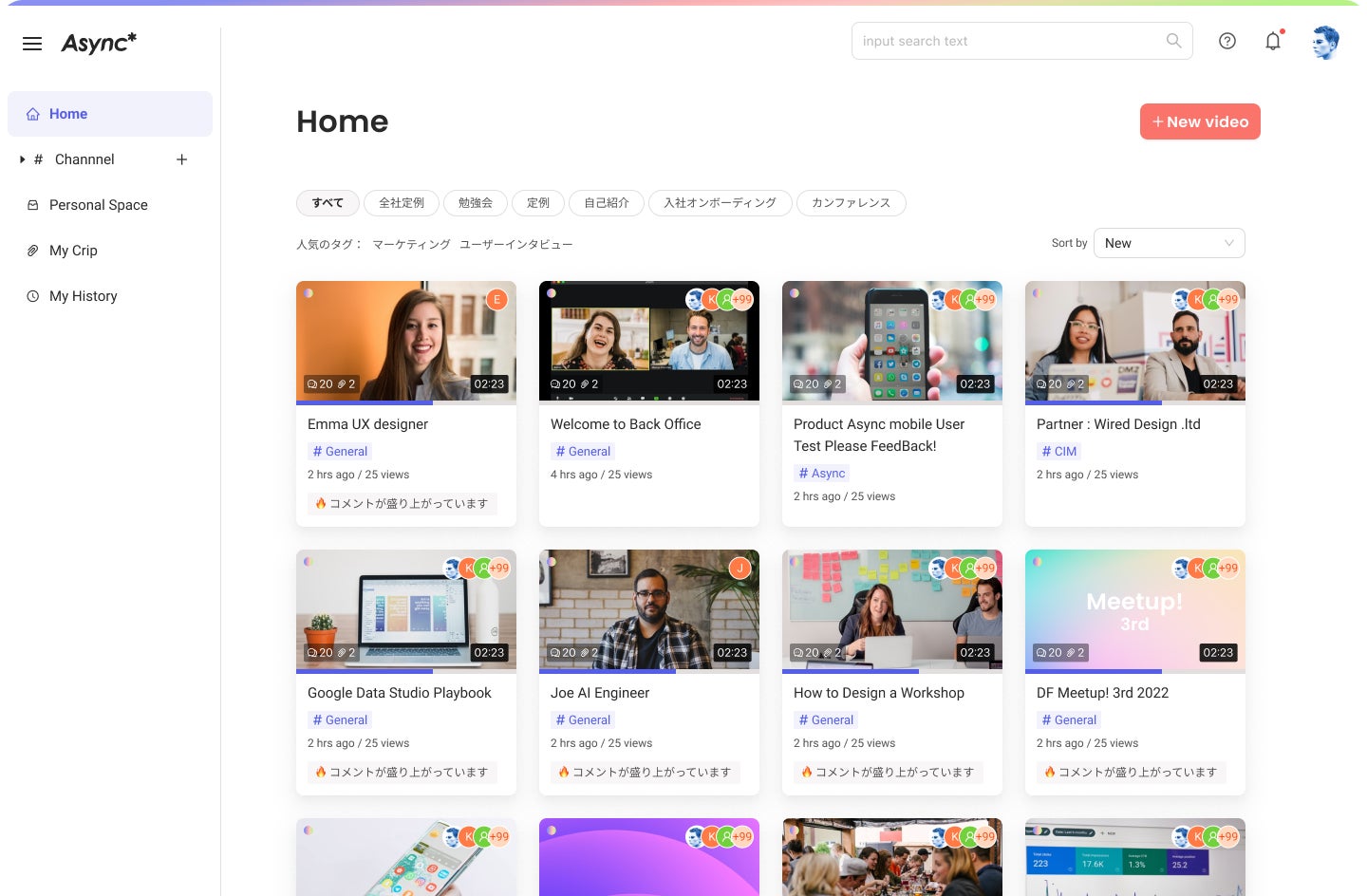Open the user profile avatar

pos(1325,43)
